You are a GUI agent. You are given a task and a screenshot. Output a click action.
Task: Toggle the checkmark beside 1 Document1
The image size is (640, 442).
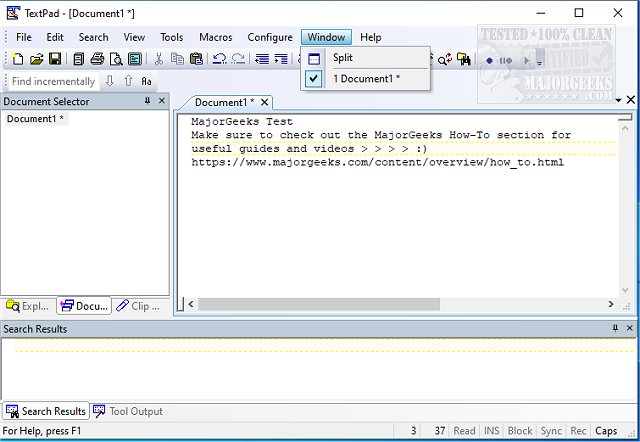pyautogui.click(x=313, y=79)
